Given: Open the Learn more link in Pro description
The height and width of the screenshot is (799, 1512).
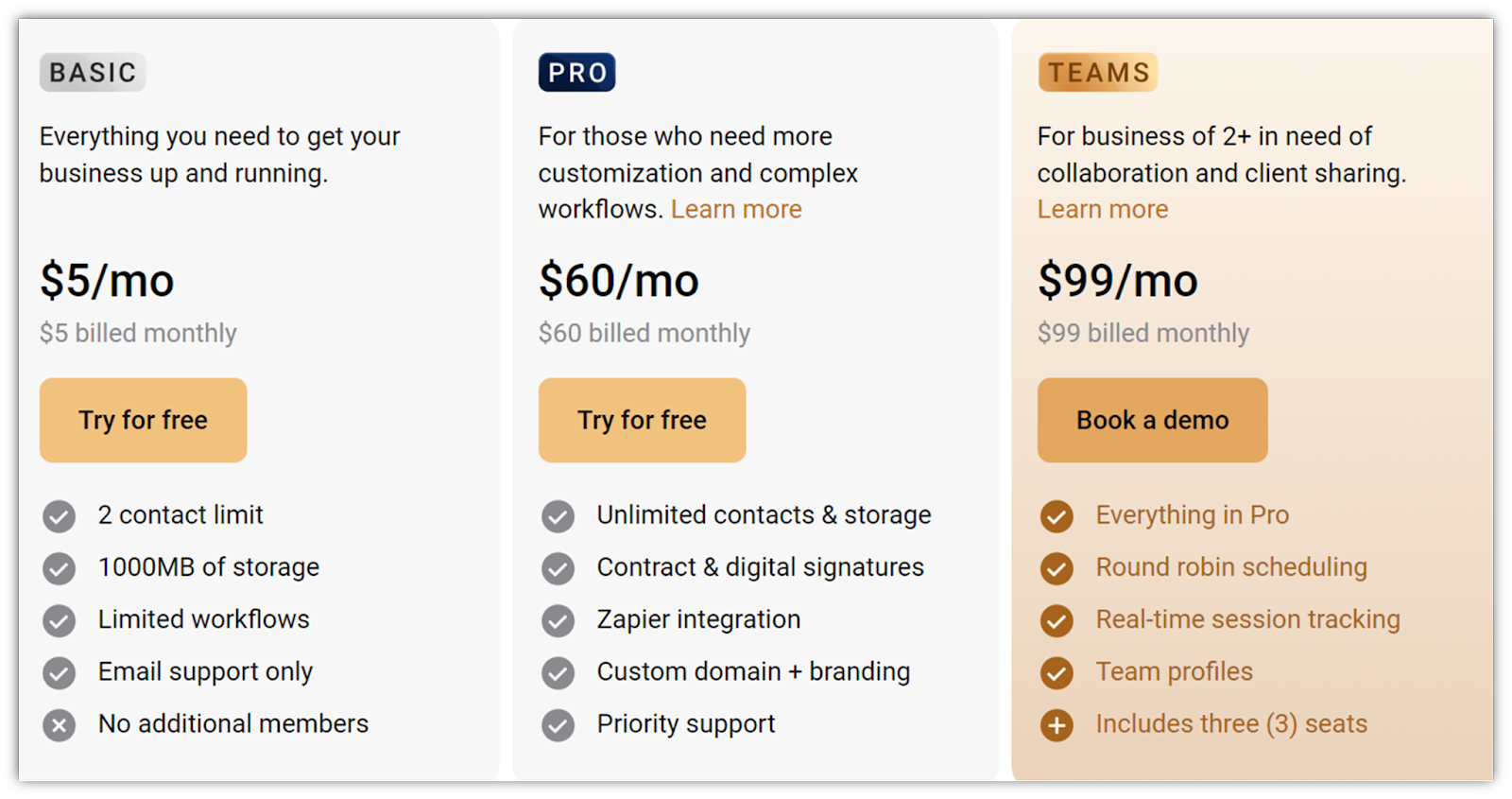Looking at the screenshot, I should click(x=736, y=209).
